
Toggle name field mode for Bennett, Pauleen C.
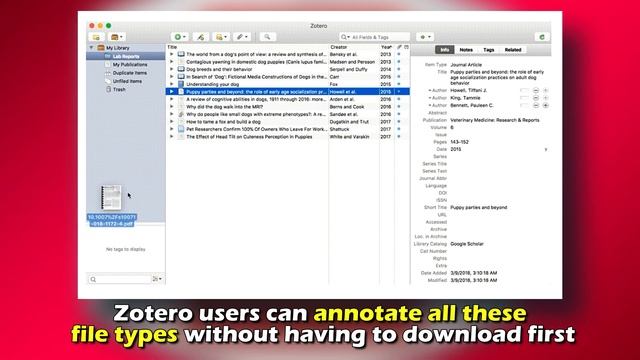(524, 105)
